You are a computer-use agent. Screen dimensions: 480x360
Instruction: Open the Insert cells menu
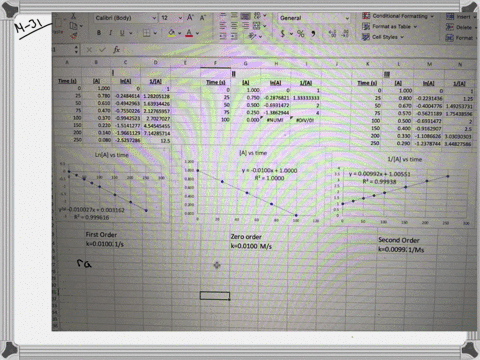pos(462,17)
